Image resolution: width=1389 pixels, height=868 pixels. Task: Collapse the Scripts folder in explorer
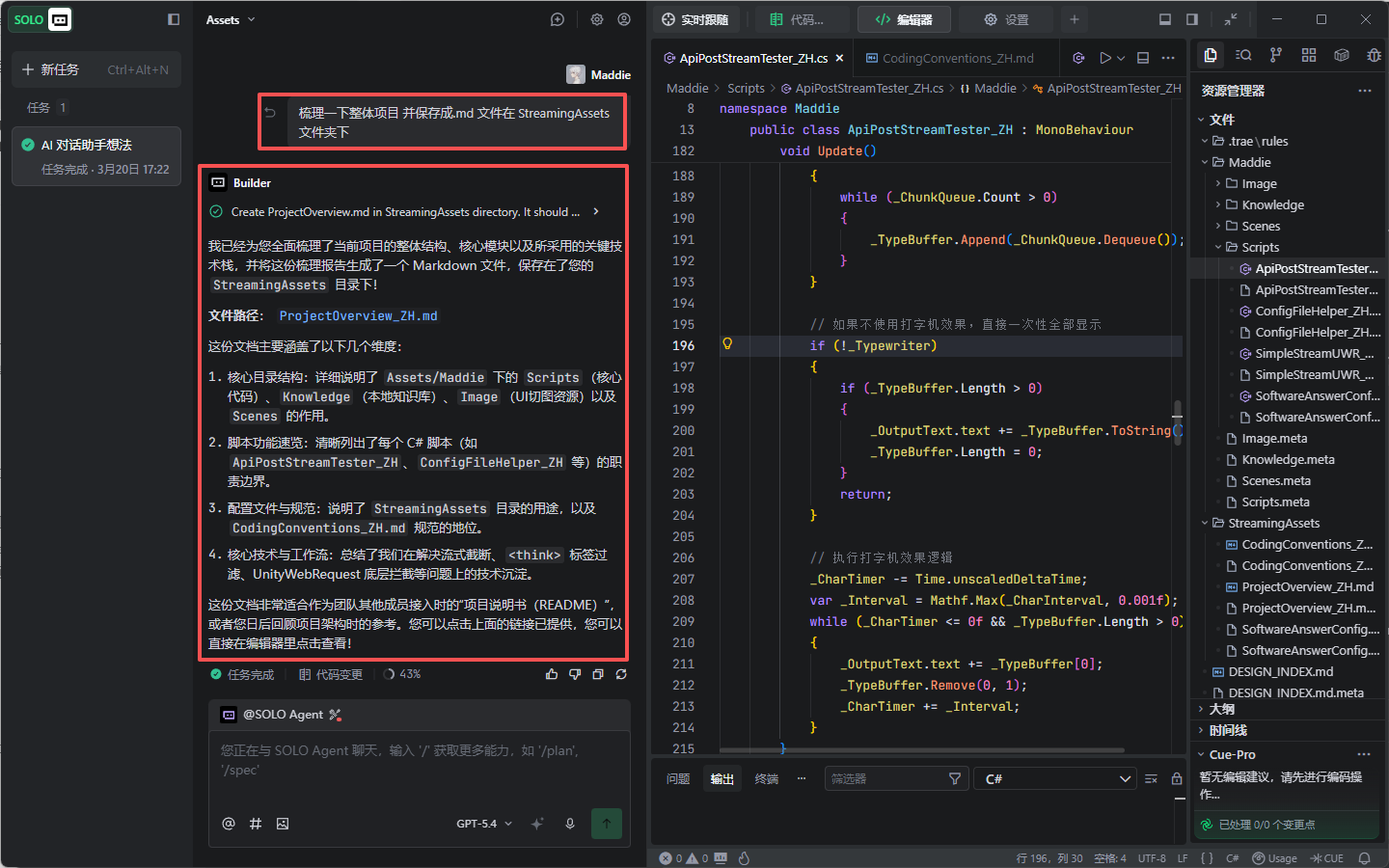click(1218, 247)
